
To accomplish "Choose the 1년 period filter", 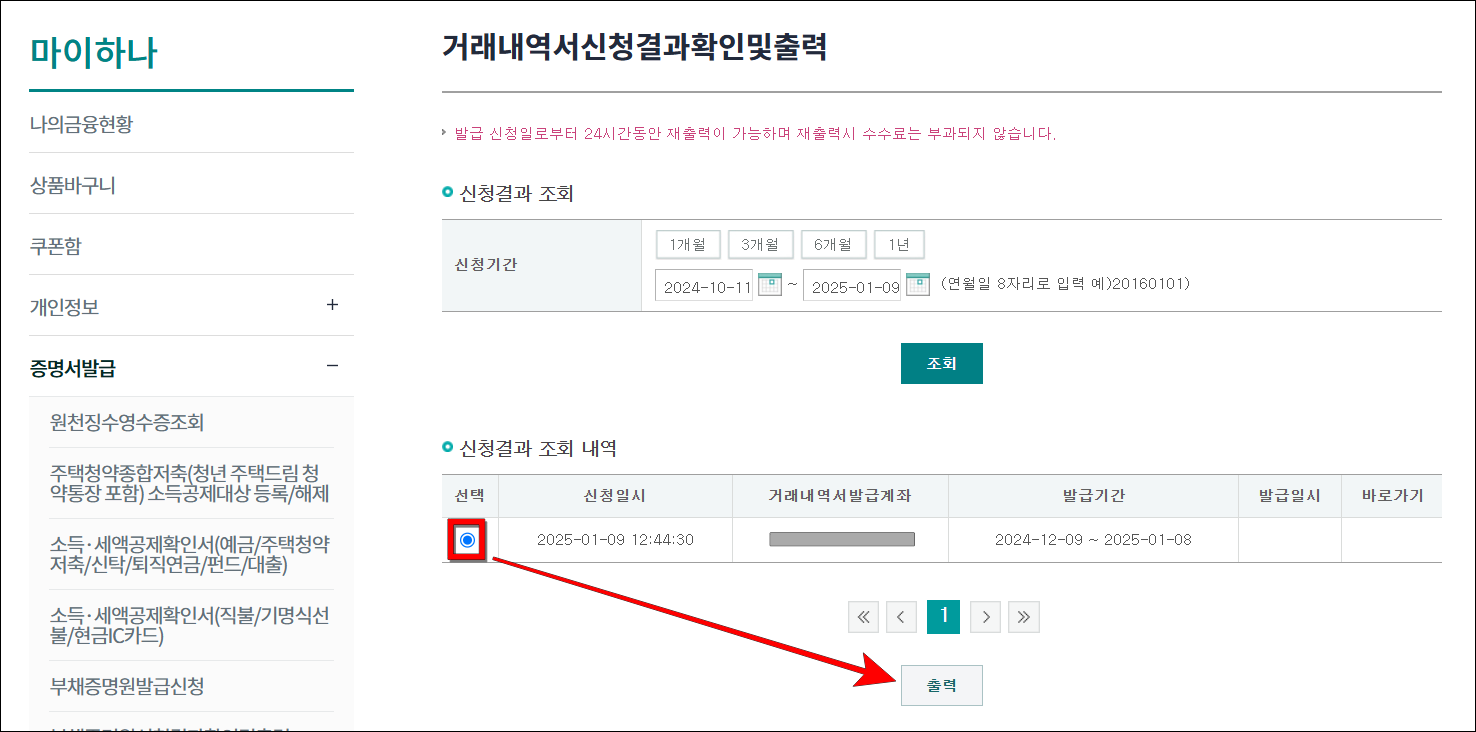I will (898, 243).
